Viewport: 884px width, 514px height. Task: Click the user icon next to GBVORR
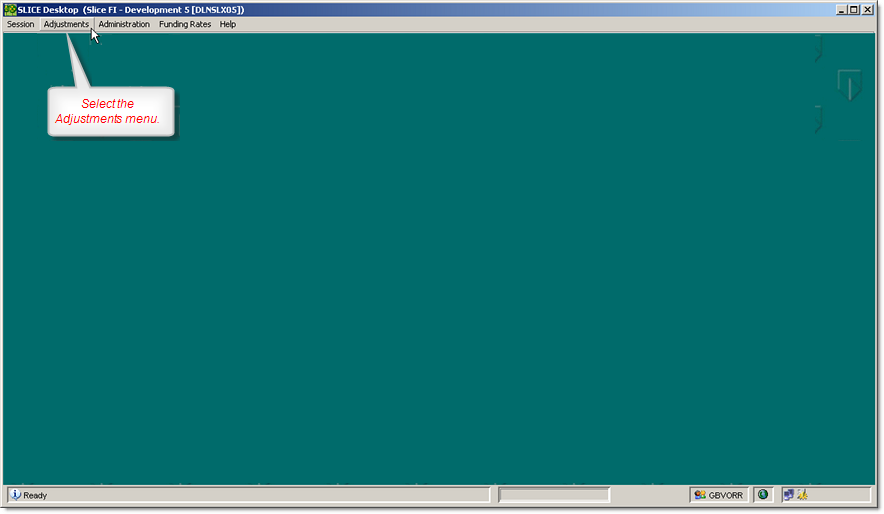pos(700,495)
